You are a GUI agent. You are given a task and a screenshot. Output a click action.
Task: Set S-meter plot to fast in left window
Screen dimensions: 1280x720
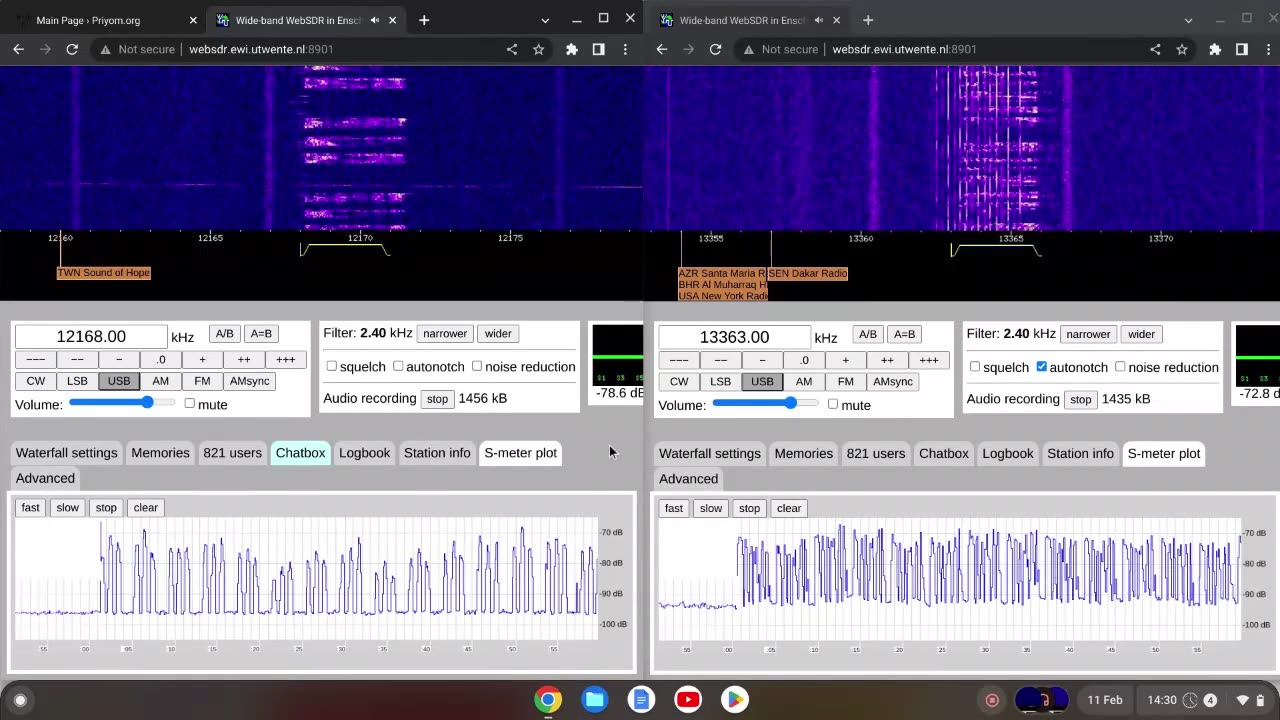[31, 507]
